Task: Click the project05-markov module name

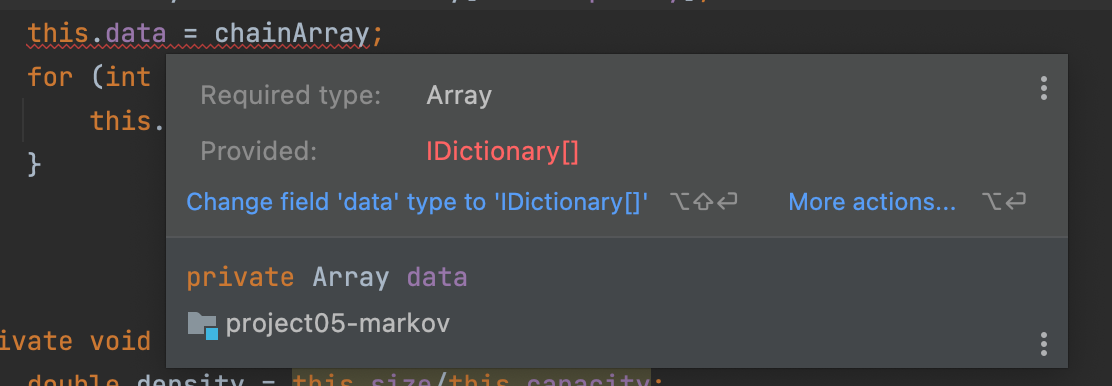Action: (x=338, y=324)
